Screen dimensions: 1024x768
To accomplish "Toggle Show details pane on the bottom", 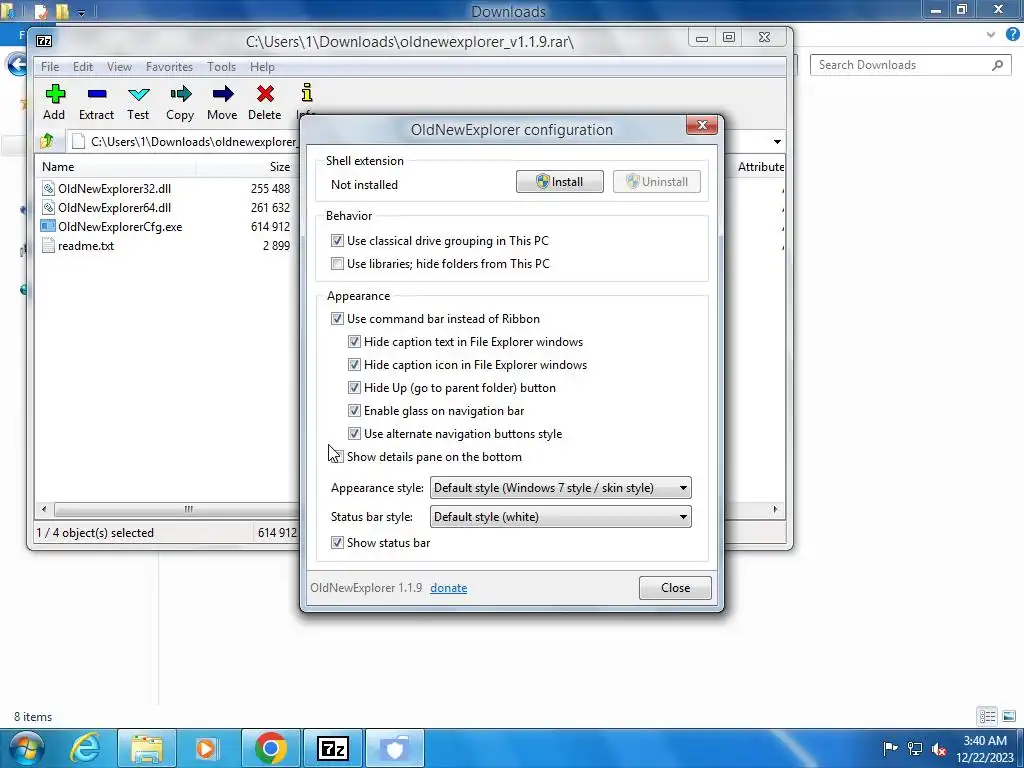I will click(x=337, y=456).
